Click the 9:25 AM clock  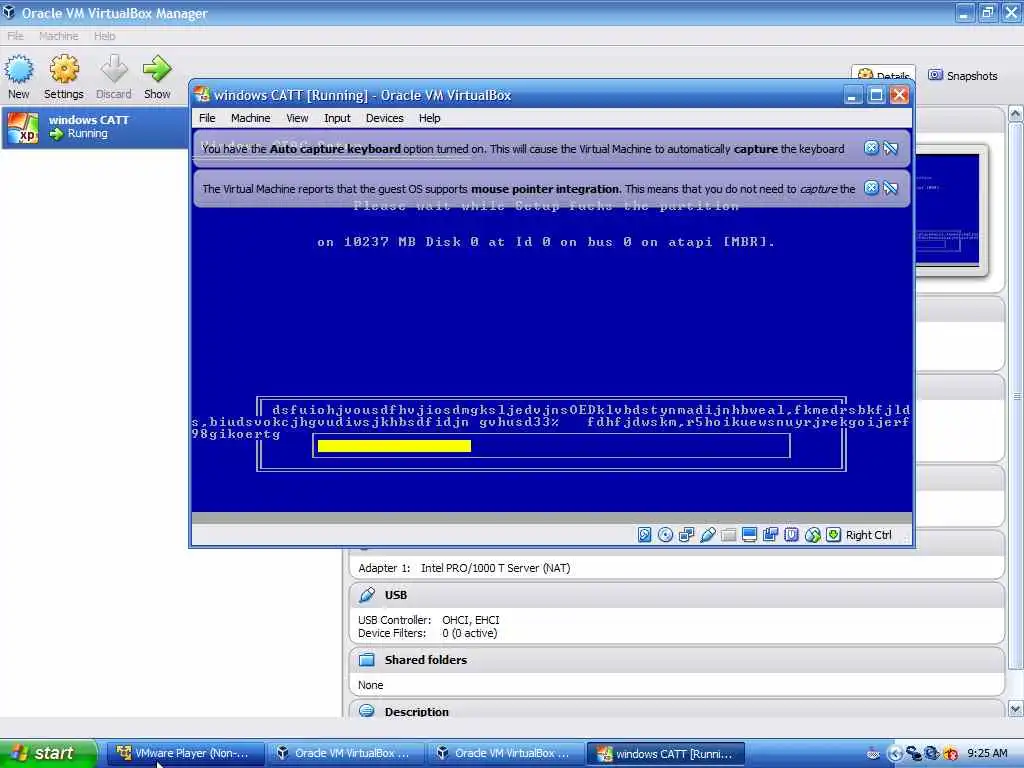pyautogui.click(x=987, y=753)
